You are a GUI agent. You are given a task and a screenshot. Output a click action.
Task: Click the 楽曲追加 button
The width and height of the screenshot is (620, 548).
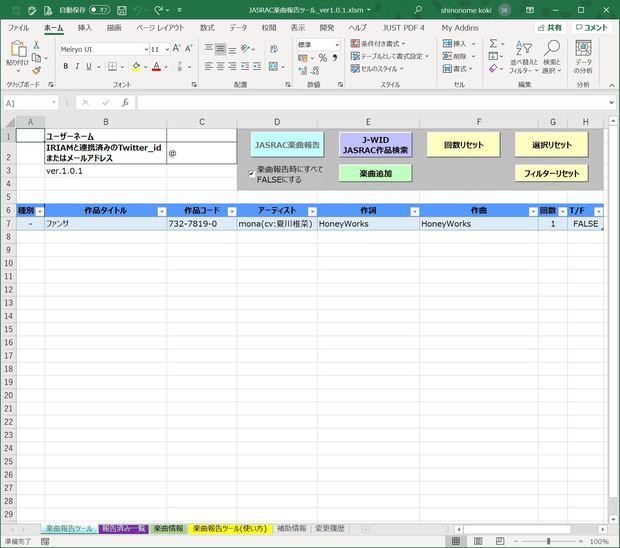tap(375, 173)
